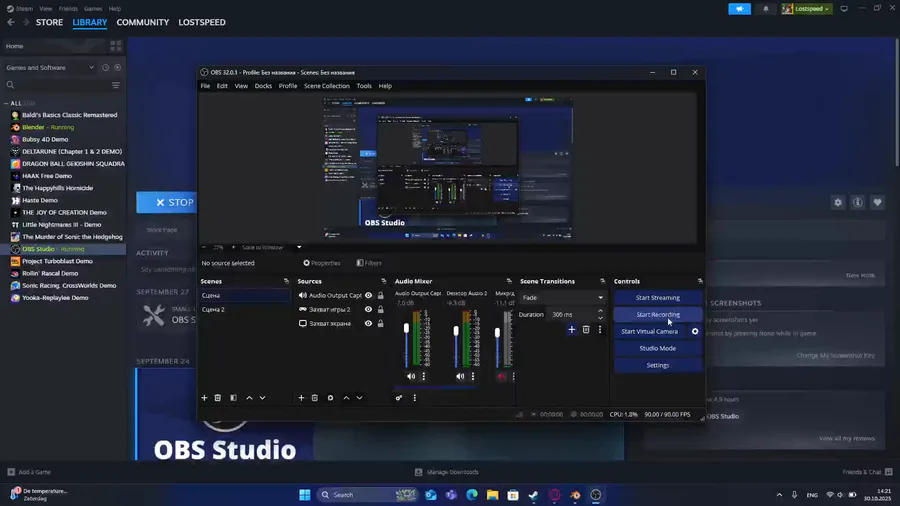Switch to Steam COMMUNITY tab
The height and width of the screenshot is (506, 900).
[142, 22]
